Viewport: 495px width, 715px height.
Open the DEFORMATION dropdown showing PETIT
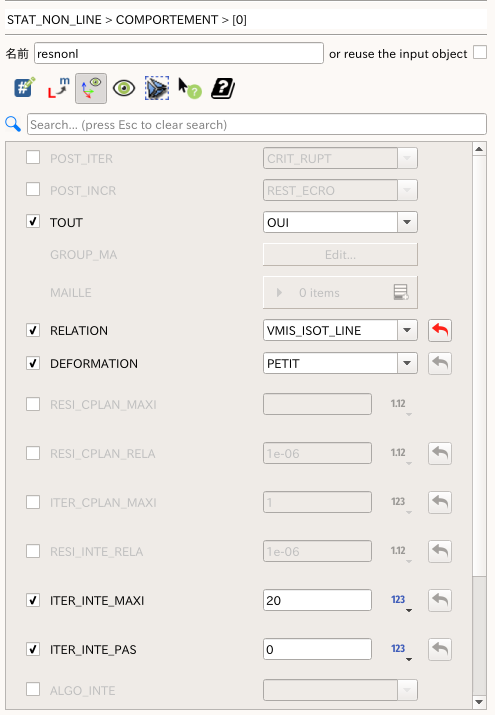coord(340,363)
